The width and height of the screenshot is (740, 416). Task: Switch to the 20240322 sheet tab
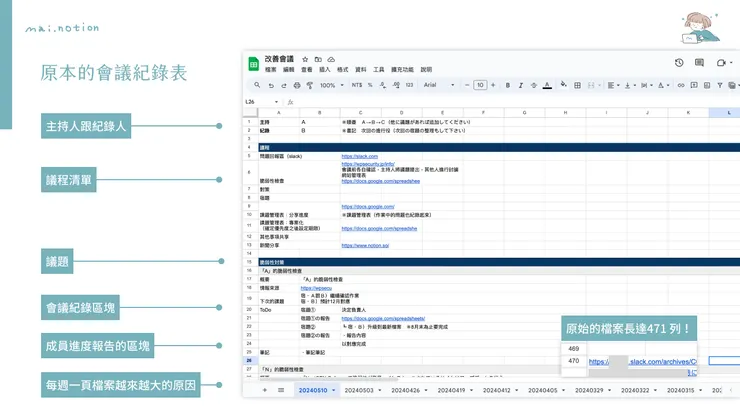(635, 391)
